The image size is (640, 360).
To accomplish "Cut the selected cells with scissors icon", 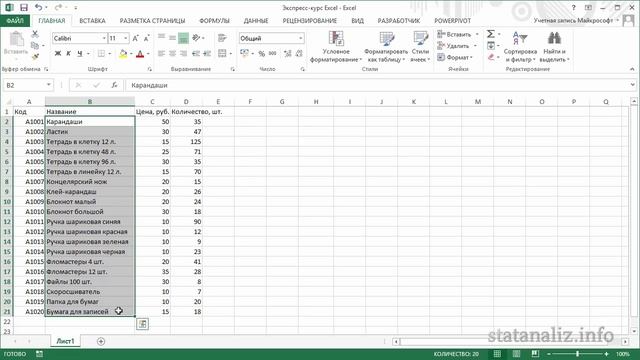I will click(x=35, y=34).
